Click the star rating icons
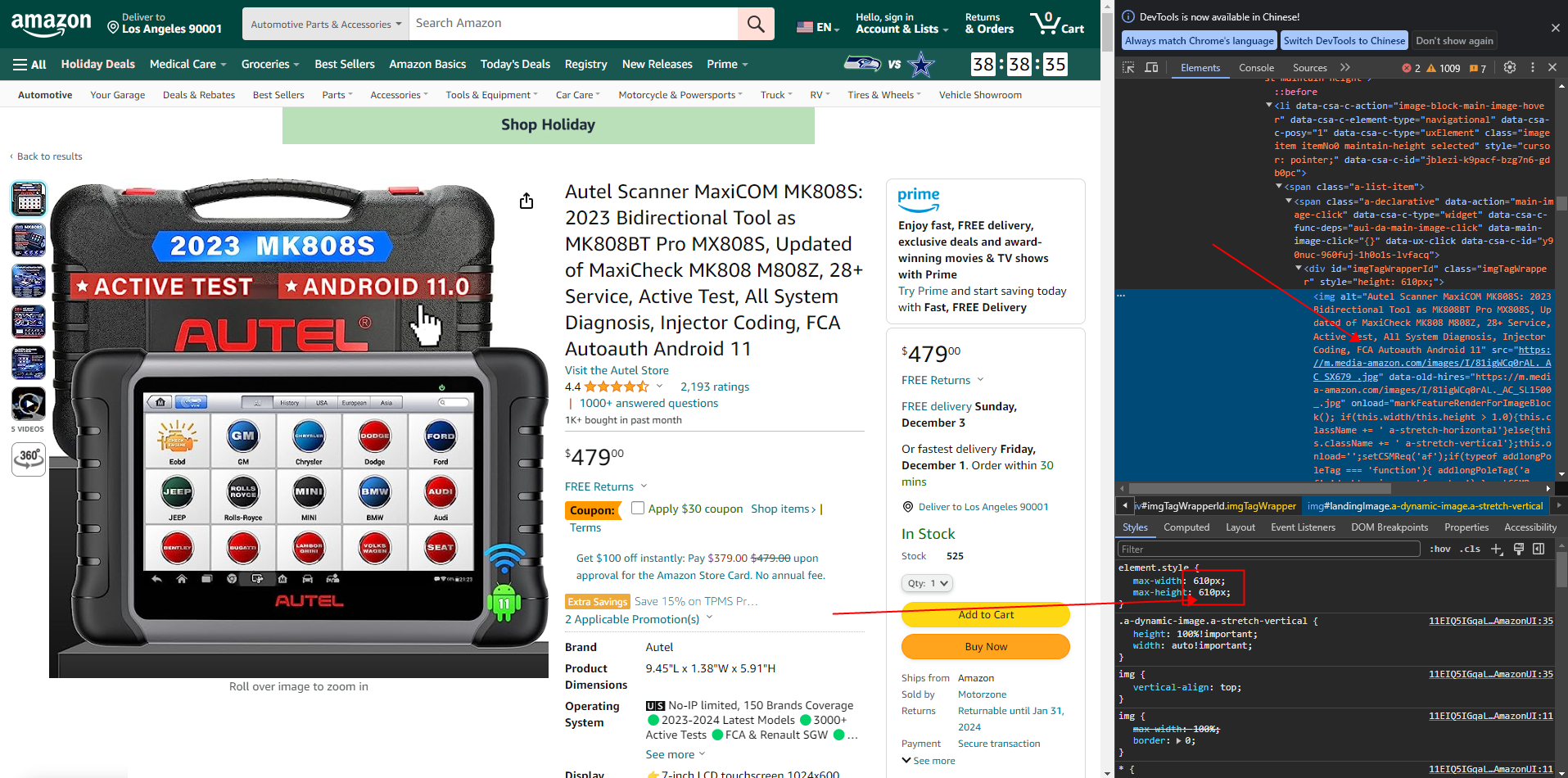The image size is (1568, 778). 617,387
